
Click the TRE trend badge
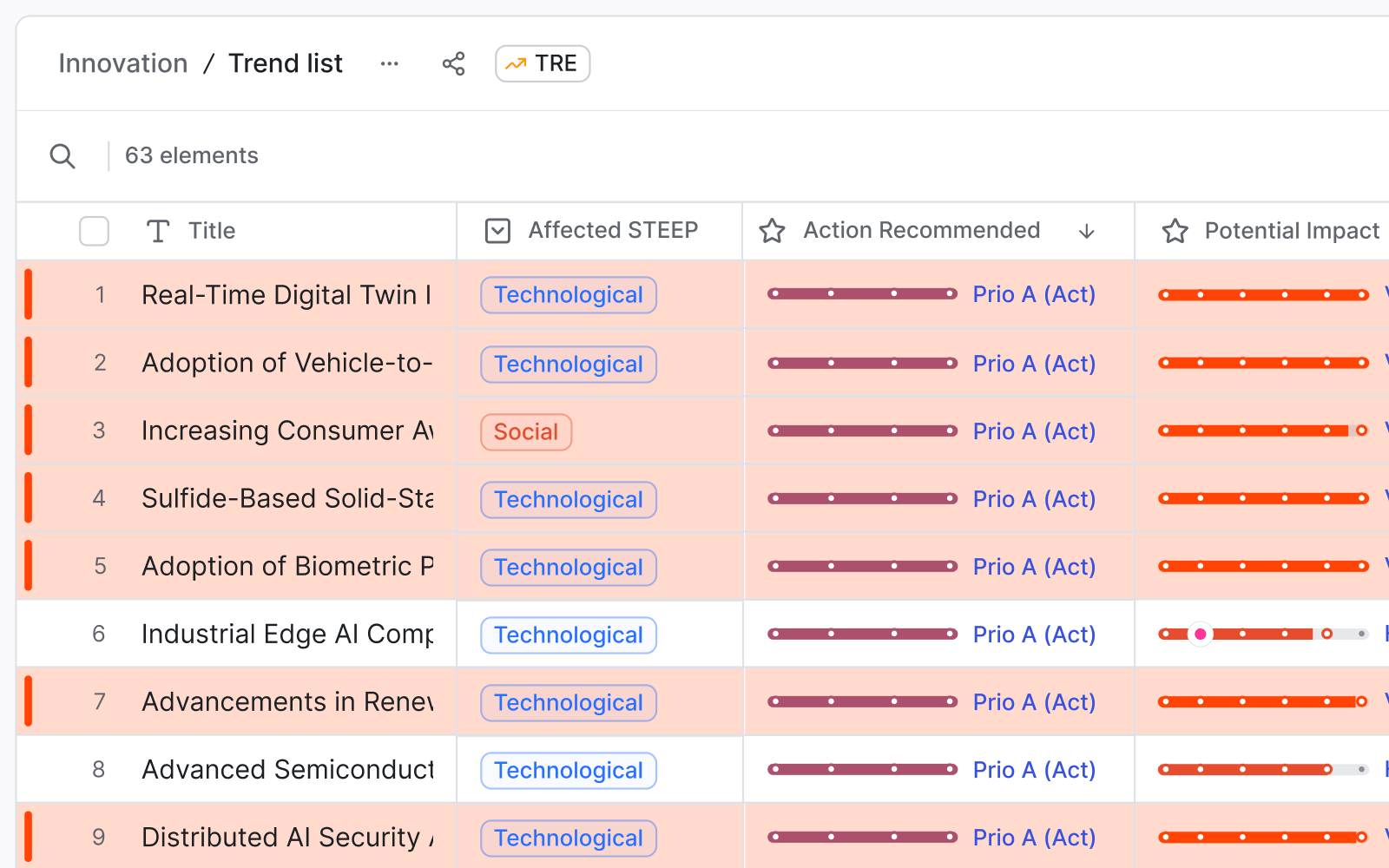click(x=543, y=63)
